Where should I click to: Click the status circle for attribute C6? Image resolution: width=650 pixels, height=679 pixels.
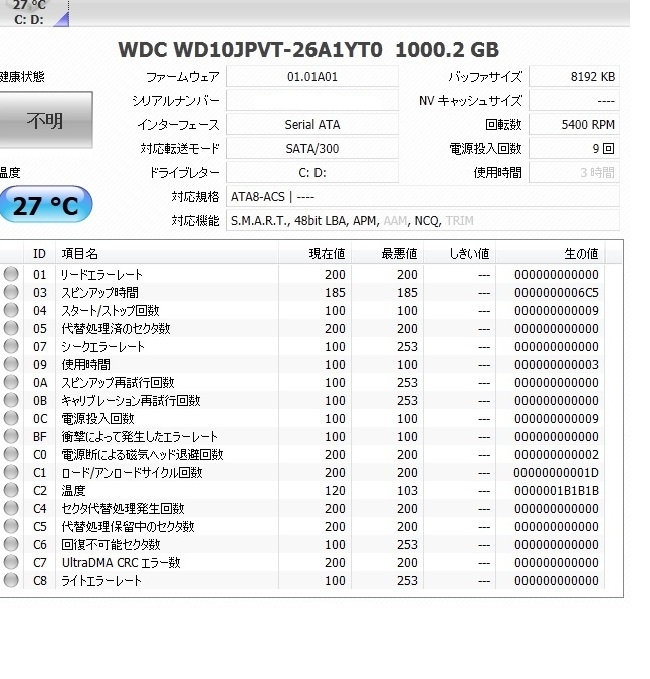11,544
